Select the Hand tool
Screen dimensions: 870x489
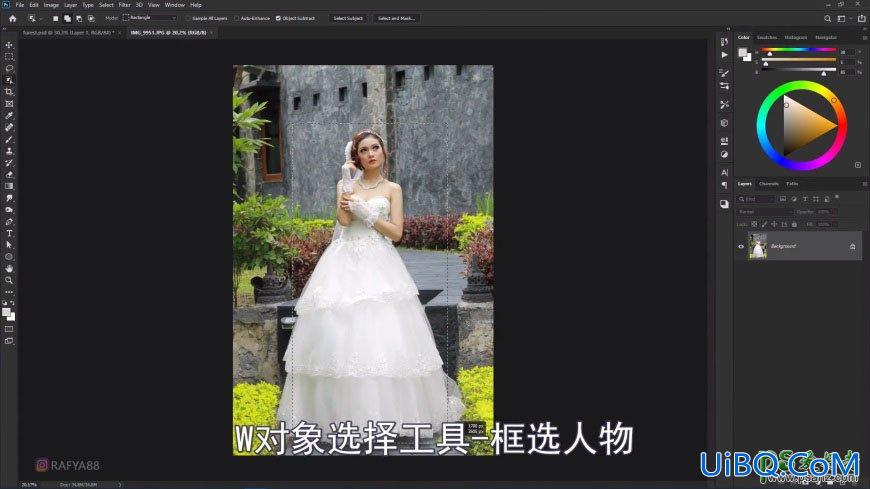point(9,269)
